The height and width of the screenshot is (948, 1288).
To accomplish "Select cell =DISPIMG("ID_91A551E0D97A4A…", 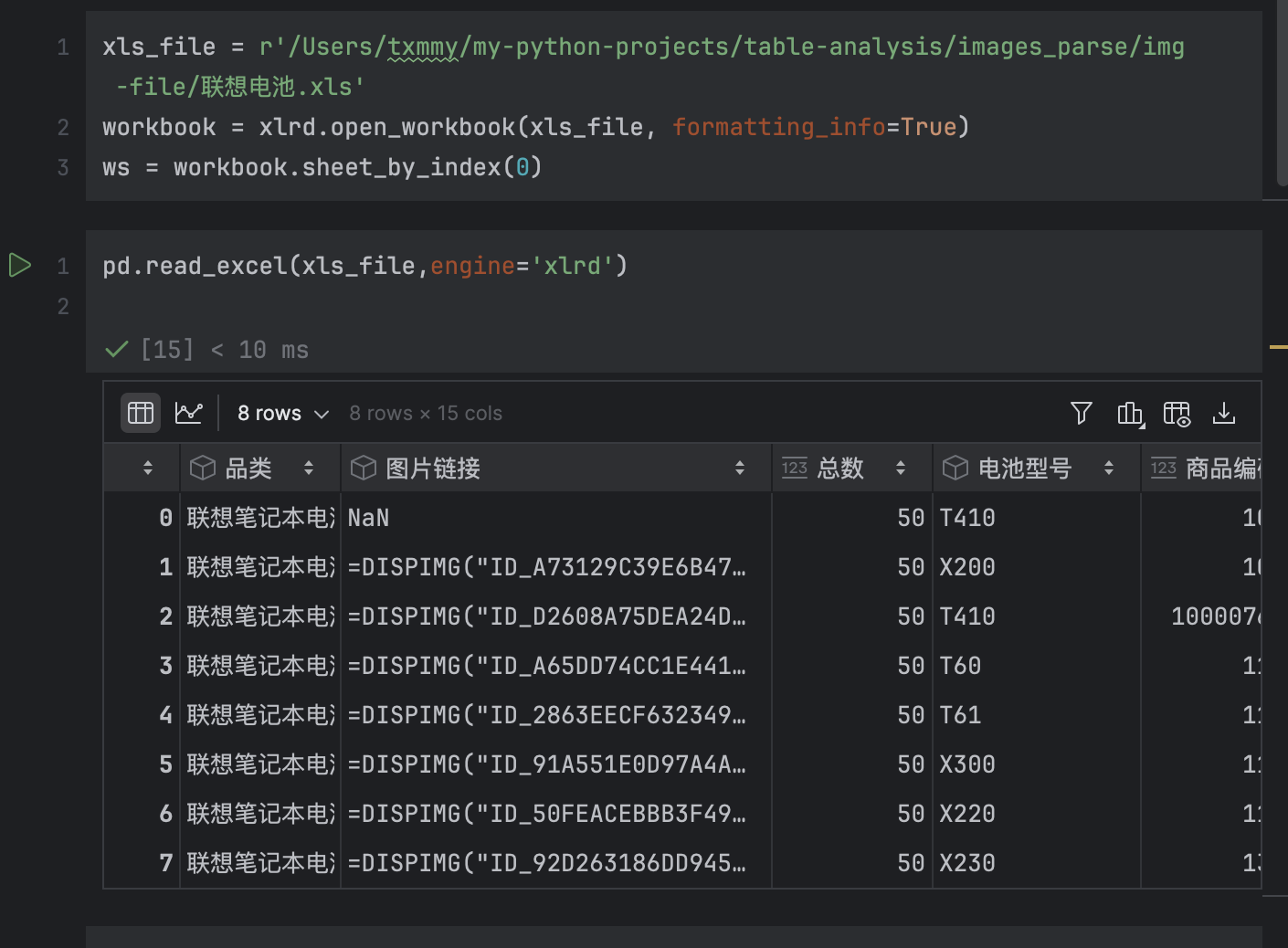I will pyautogui.click(x=556, y=764).
